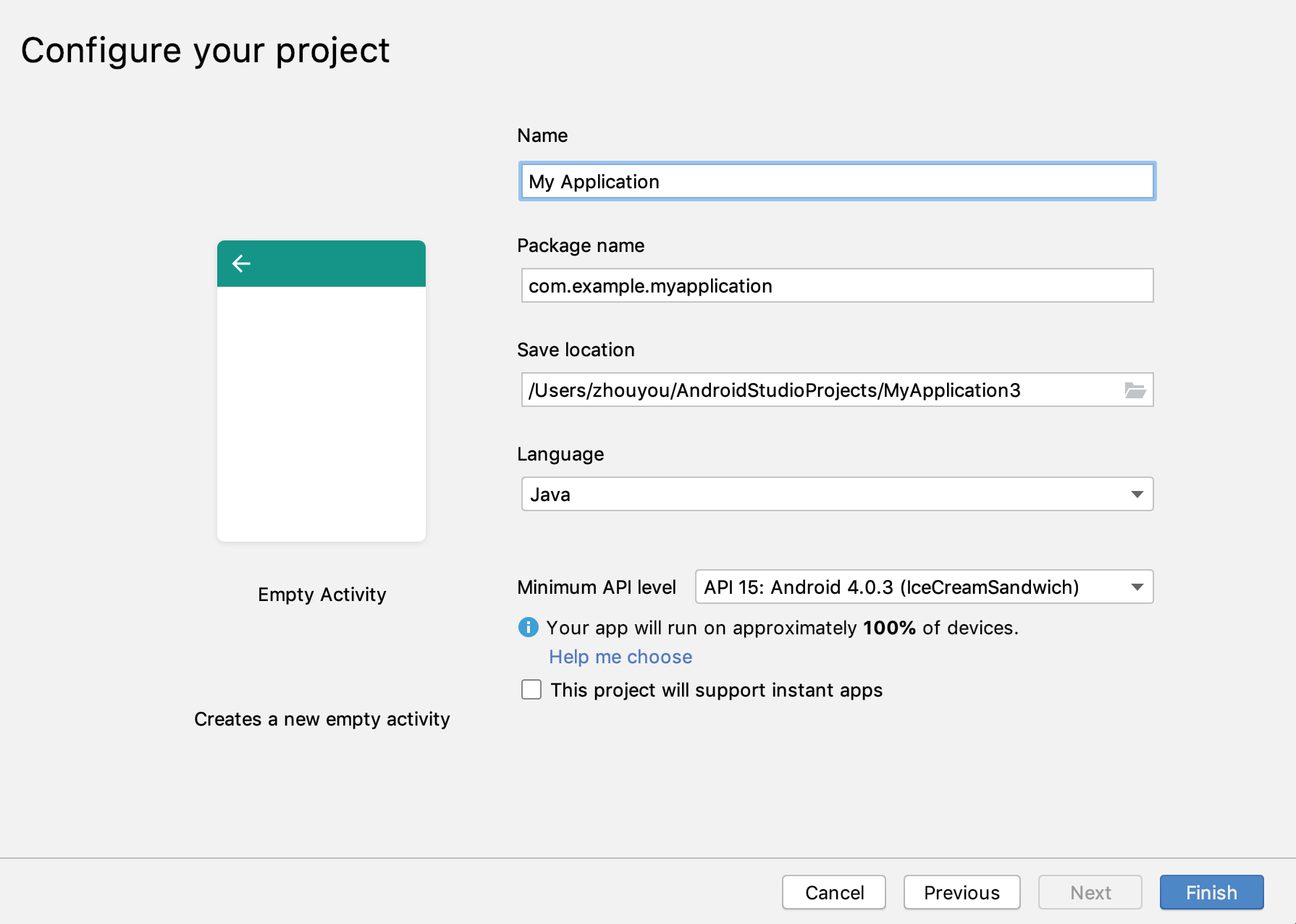The image size is (1296, 924).
Task: Go back with the Previous button
Action: pos(962,892)
